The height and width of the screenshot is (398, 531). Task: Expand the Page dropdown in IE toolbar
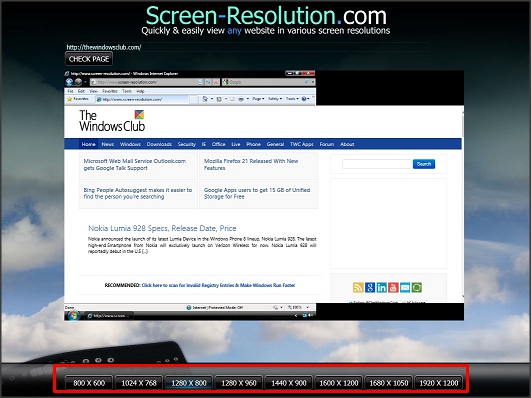click(x=258, y=99)
